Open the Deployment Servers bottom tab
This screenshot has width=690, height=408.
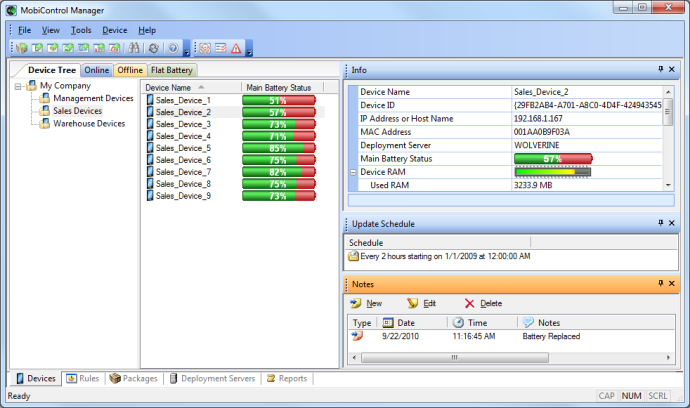click(212, 378)
